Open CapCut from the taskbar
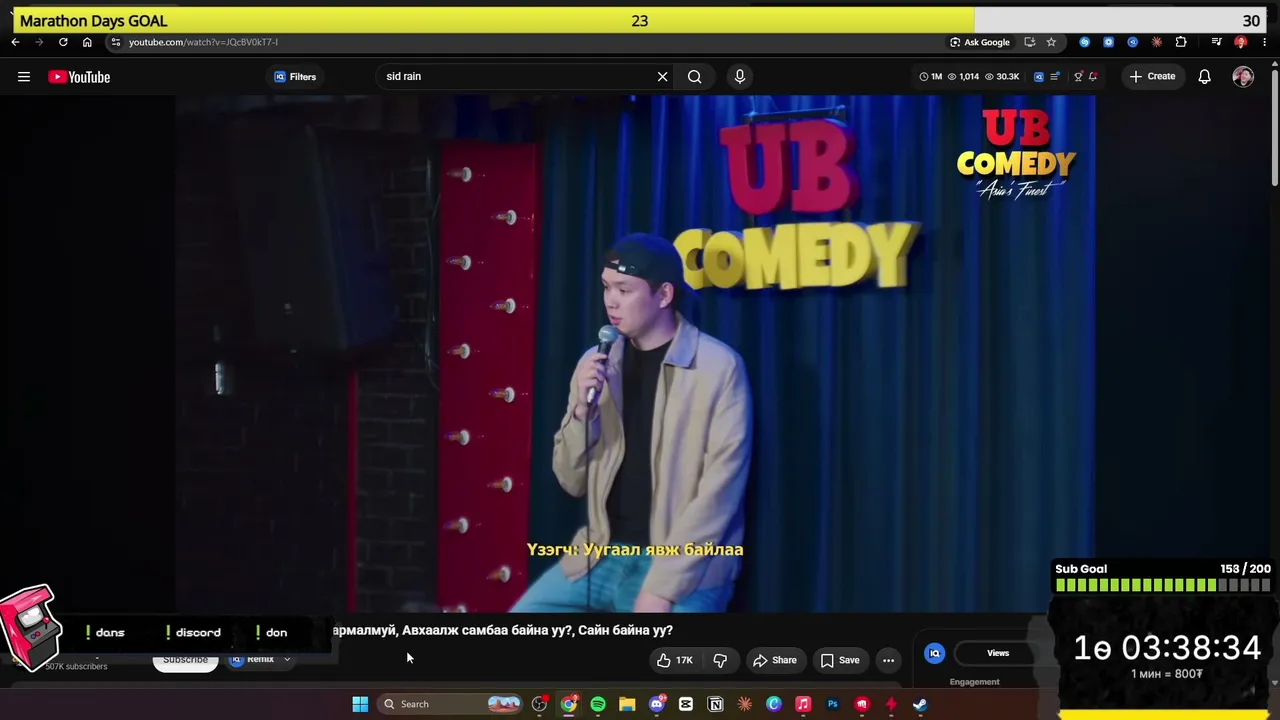The image size is (1280, 720). pyautogui.click(x=686, y=704)
